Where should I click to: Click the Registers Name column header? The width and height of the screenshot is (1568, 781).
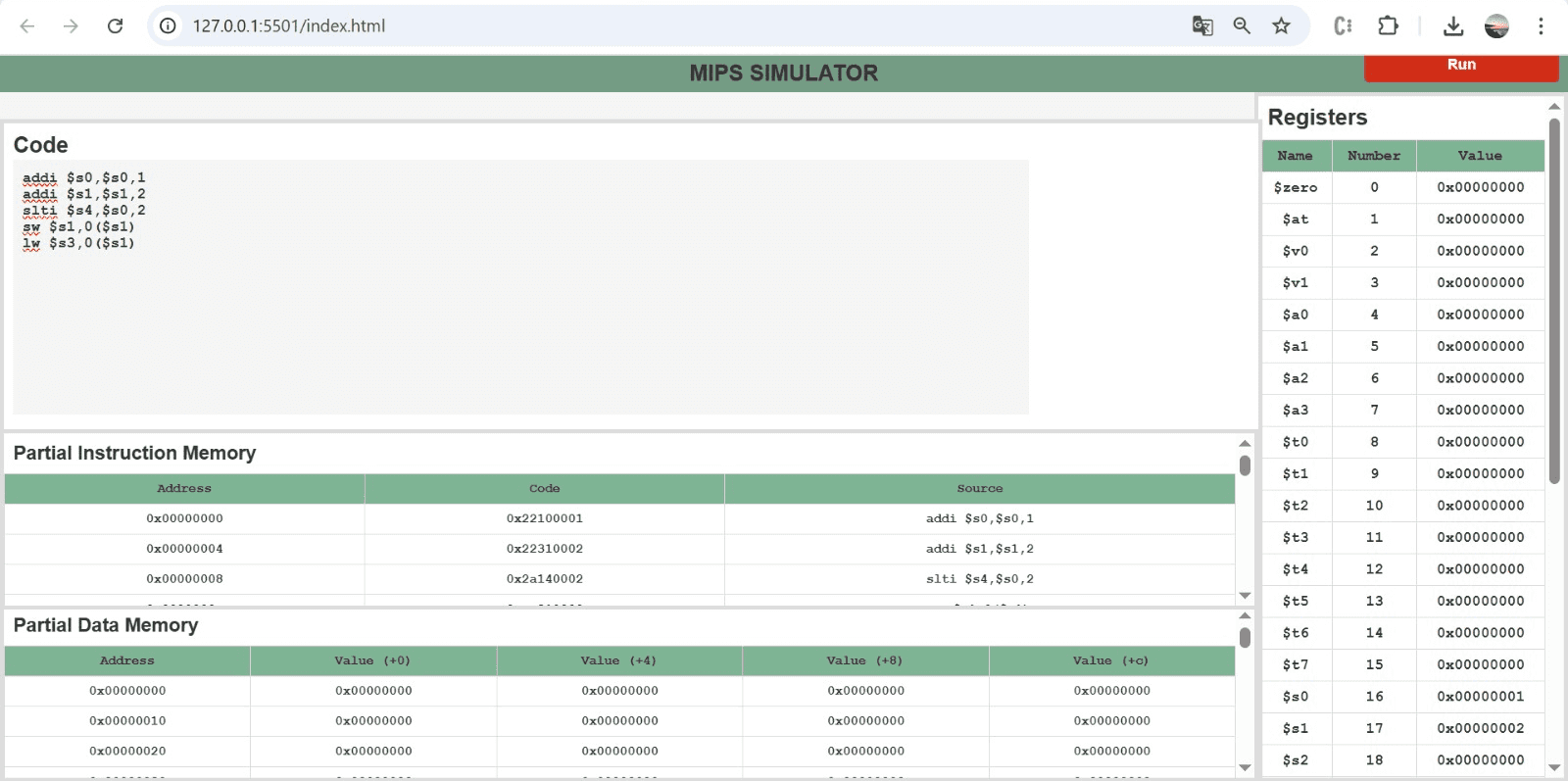1296,156
